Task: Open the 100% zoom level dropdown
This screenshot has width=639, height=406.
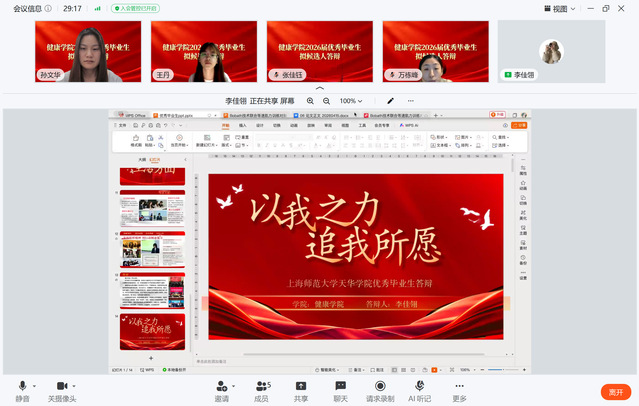Action: click(352, 101)
